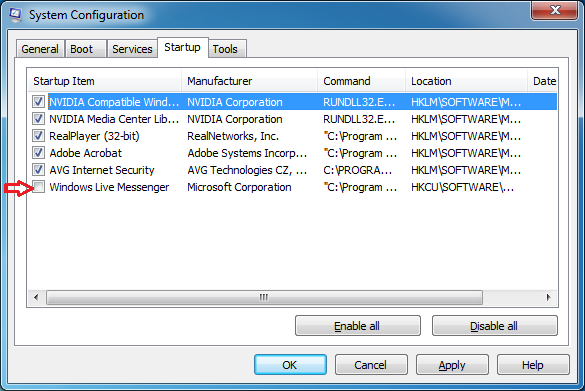Click the Disable all button
Image resolution: width=585 pixels, height=391 pixels.
click(x=494, y=326)
